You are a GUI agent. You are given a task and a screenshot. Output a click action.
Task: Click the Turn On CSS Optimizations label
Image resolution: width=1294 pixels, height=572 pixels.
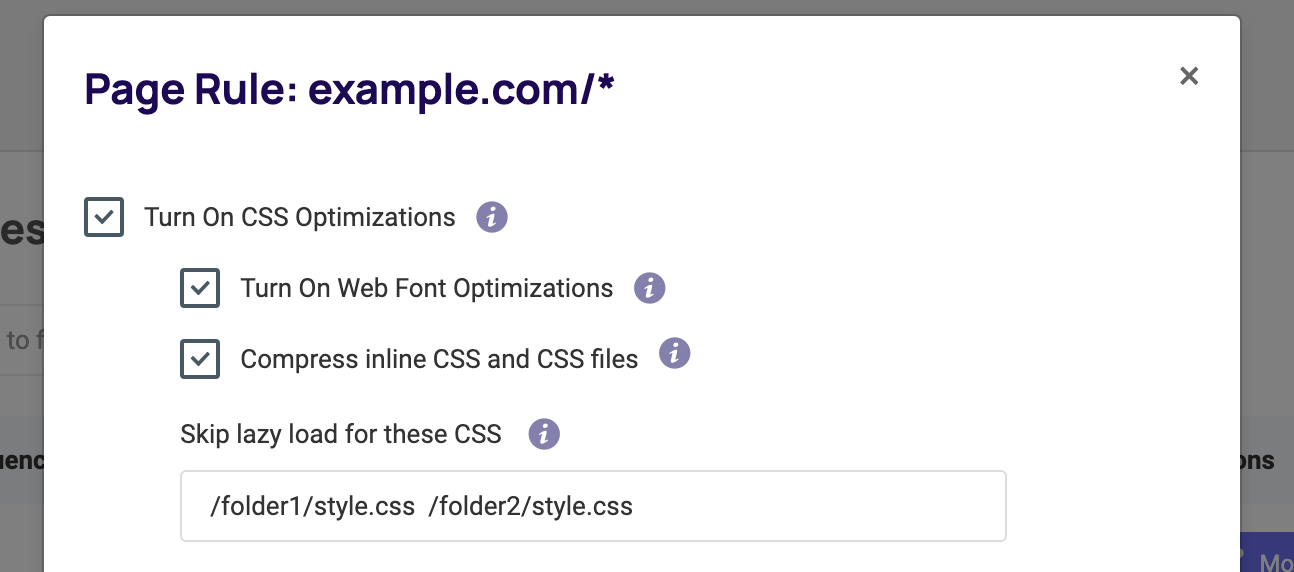pyautogui.click(x=300, y=217)
